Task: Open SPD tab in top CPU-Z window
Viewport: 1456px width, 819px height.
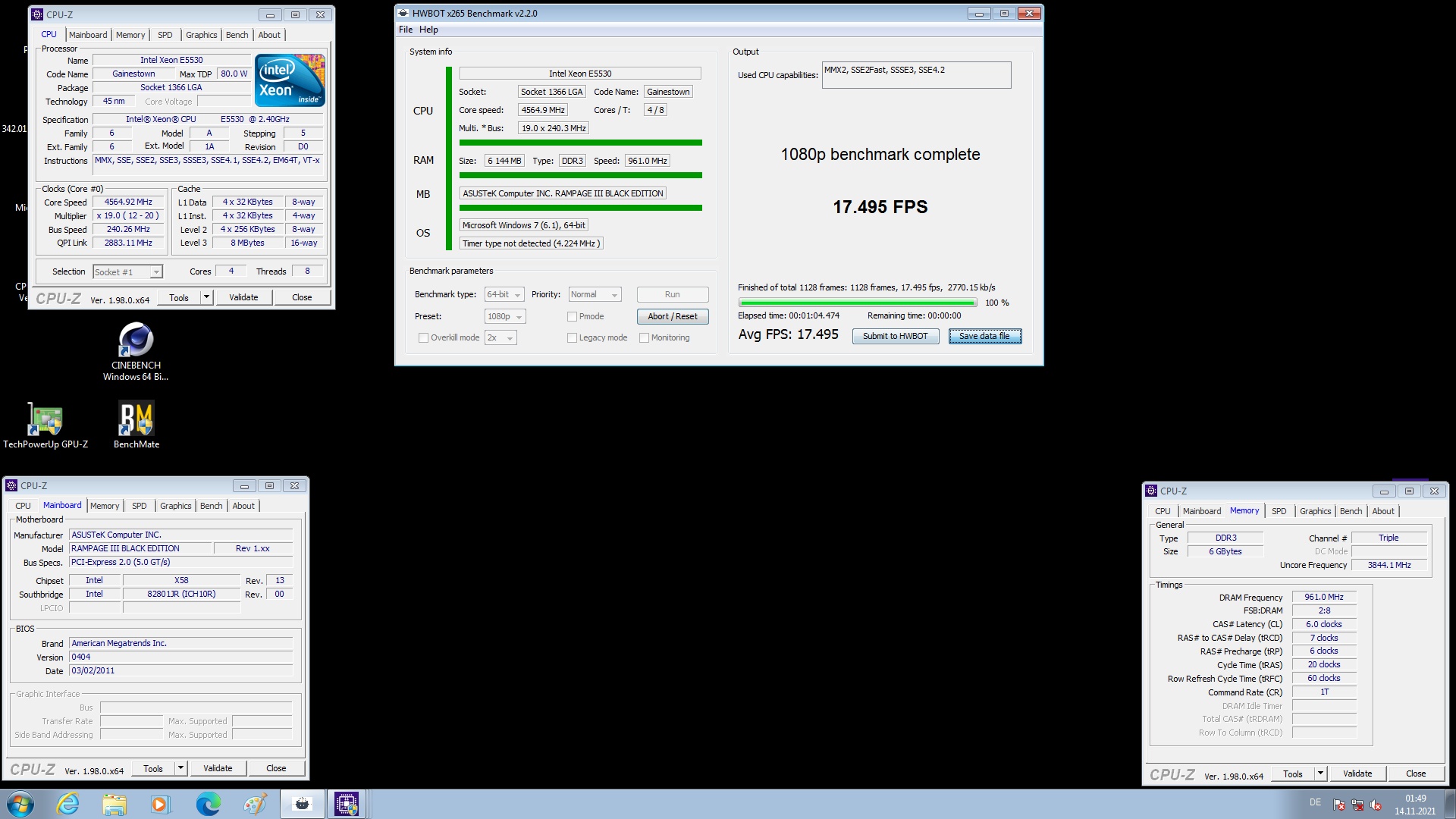Action: coord(165,35)
